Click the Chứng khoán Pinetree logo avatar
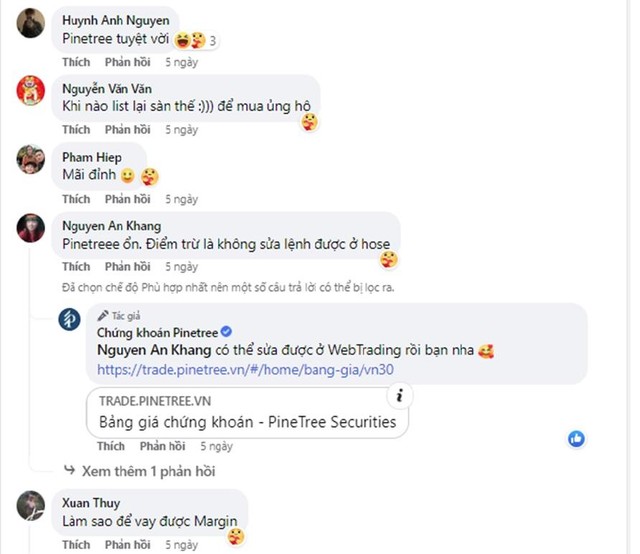 70,320
